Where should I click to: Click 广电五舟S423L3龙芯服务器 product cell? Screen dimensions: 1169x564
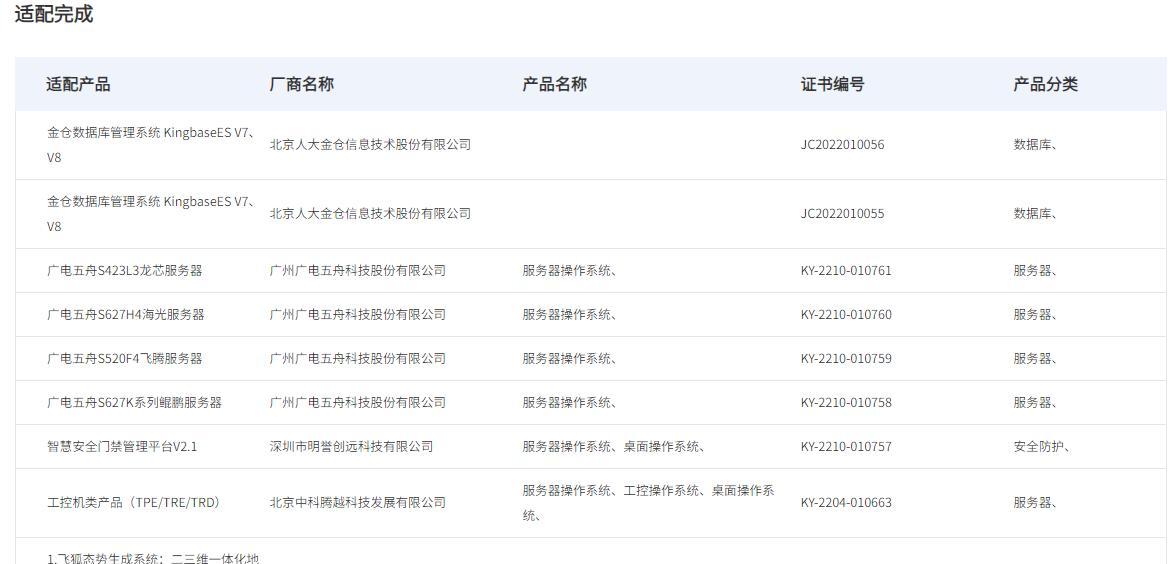click(x=125, y=270)
